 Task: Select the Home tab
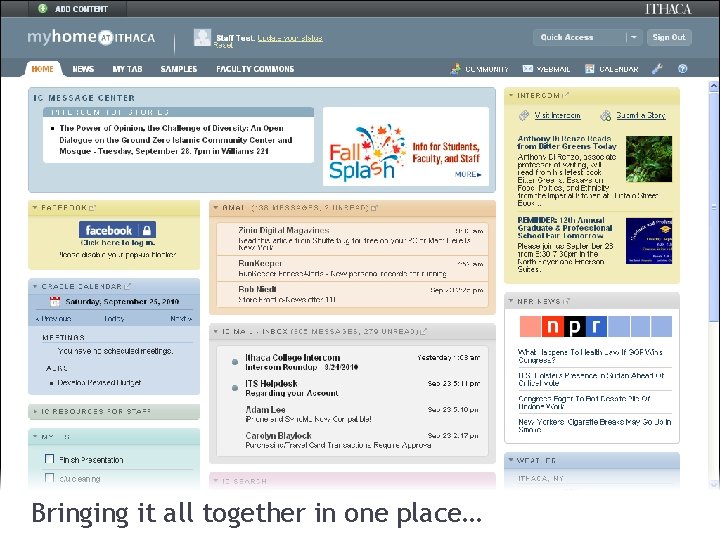click(x=42, y=69)
